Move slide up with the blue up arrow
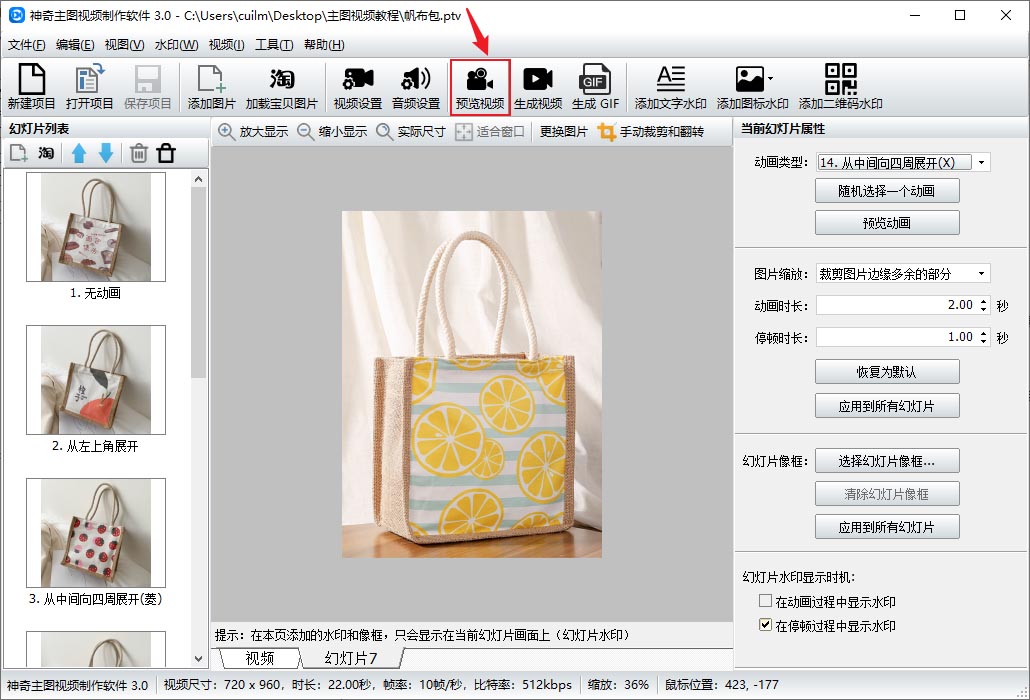The width and height of the screenshot is (1030, 700). click(x=79, y=154)
